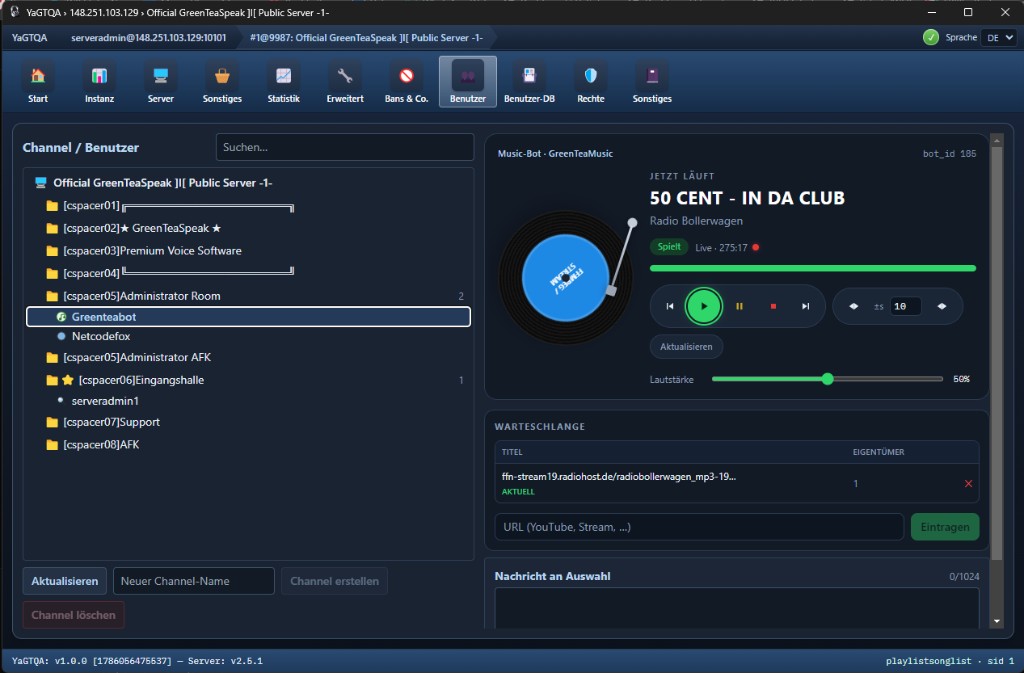Click the server monitor icon in tree
Image resolution: width=1024 pixels, height=673 pixels.
(40, 183)
